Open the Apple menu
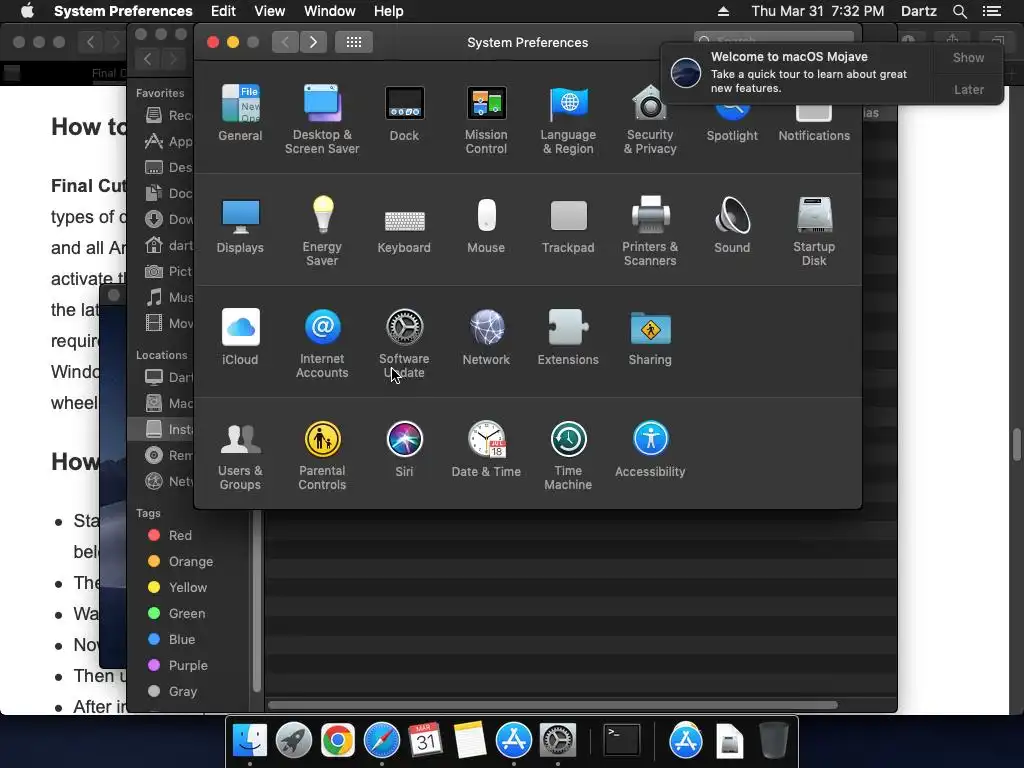1024x768 pixels. coord(27,11)
